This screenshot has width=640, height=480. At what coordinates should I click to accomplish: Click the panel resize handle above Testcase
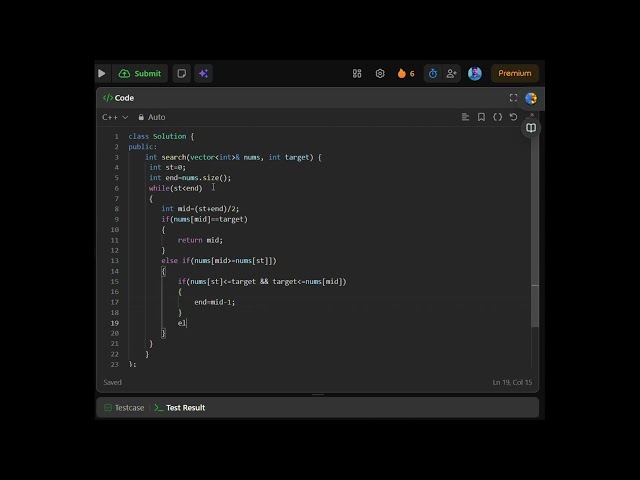318,395
